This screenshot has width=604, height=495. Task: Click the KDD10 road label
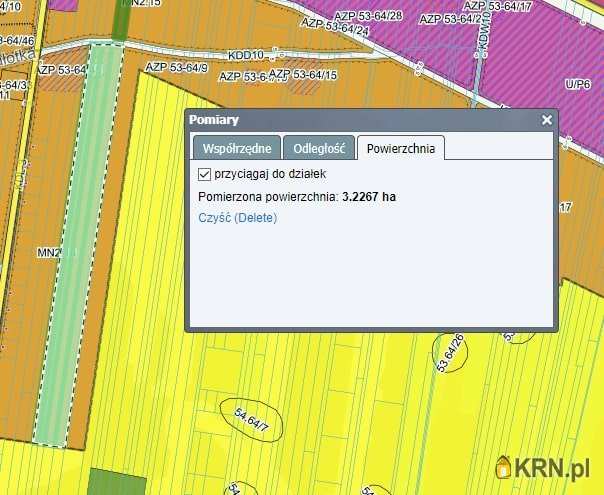(x=246, y=54)
